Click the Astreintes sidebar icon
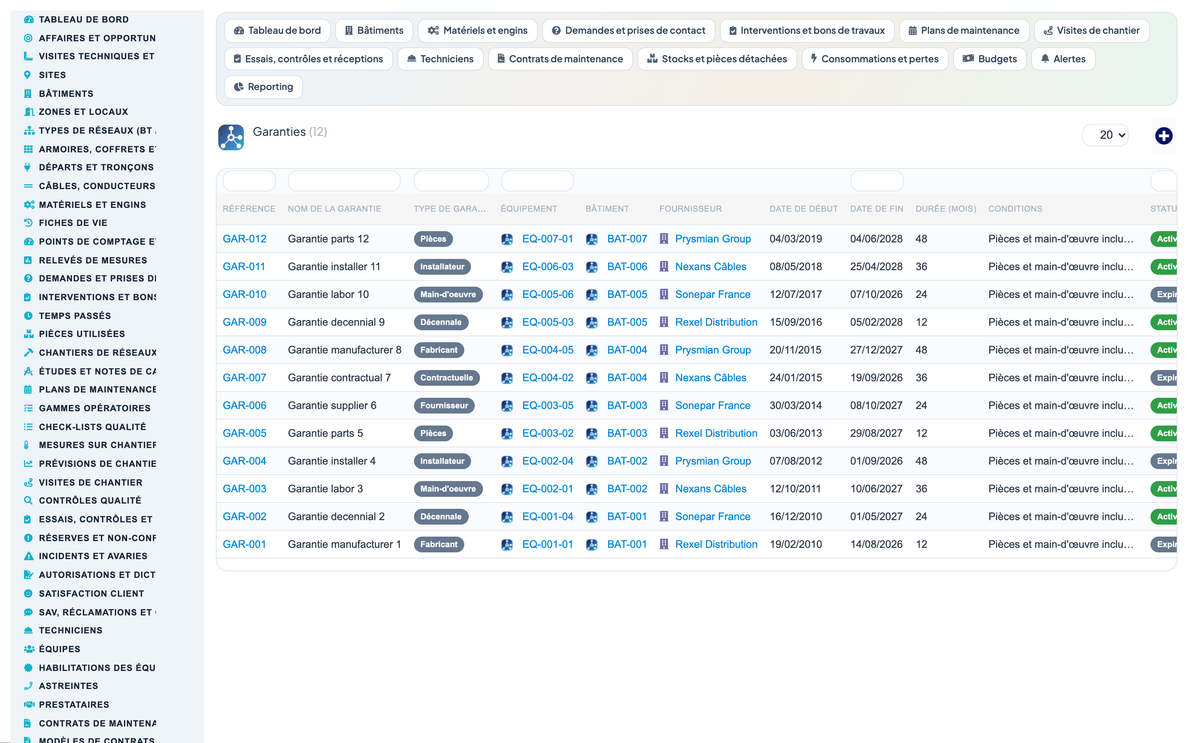Screen dimensions: 1200x743 [x=28, y=686]
